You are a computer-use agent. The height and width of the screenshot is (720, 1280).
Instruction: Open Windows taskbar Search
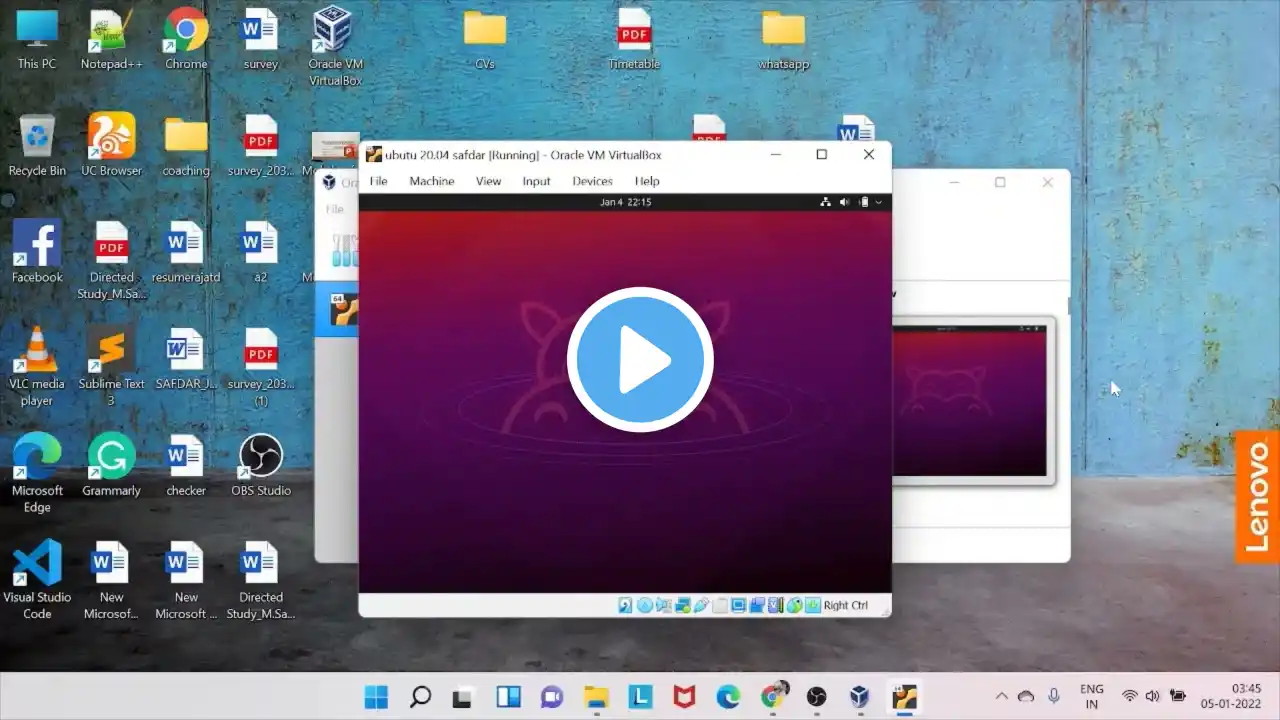click(x=421, y=697)
